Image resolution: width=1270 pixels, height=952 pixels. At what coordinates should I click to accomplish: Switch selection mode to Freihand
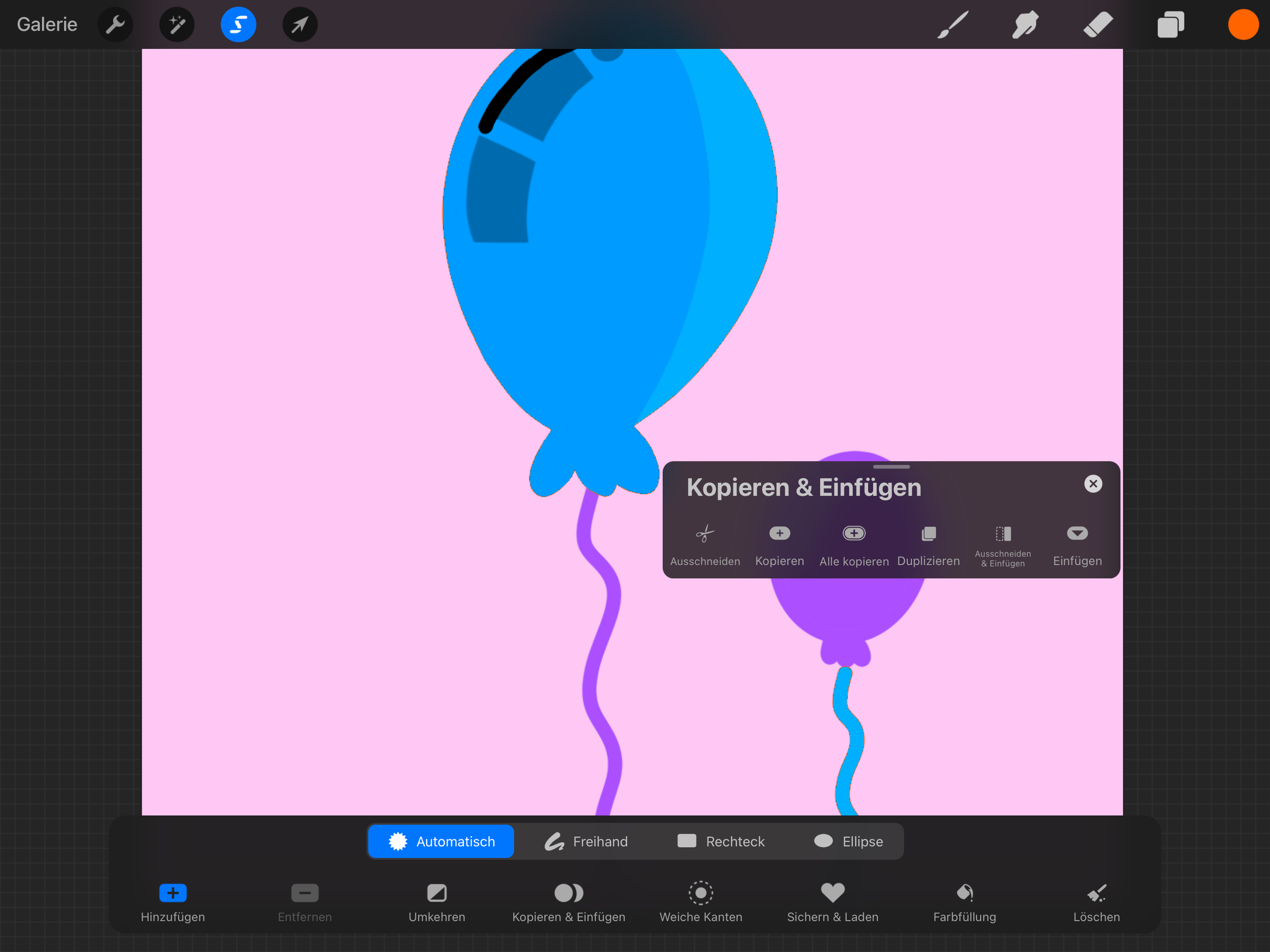[586, 841]
